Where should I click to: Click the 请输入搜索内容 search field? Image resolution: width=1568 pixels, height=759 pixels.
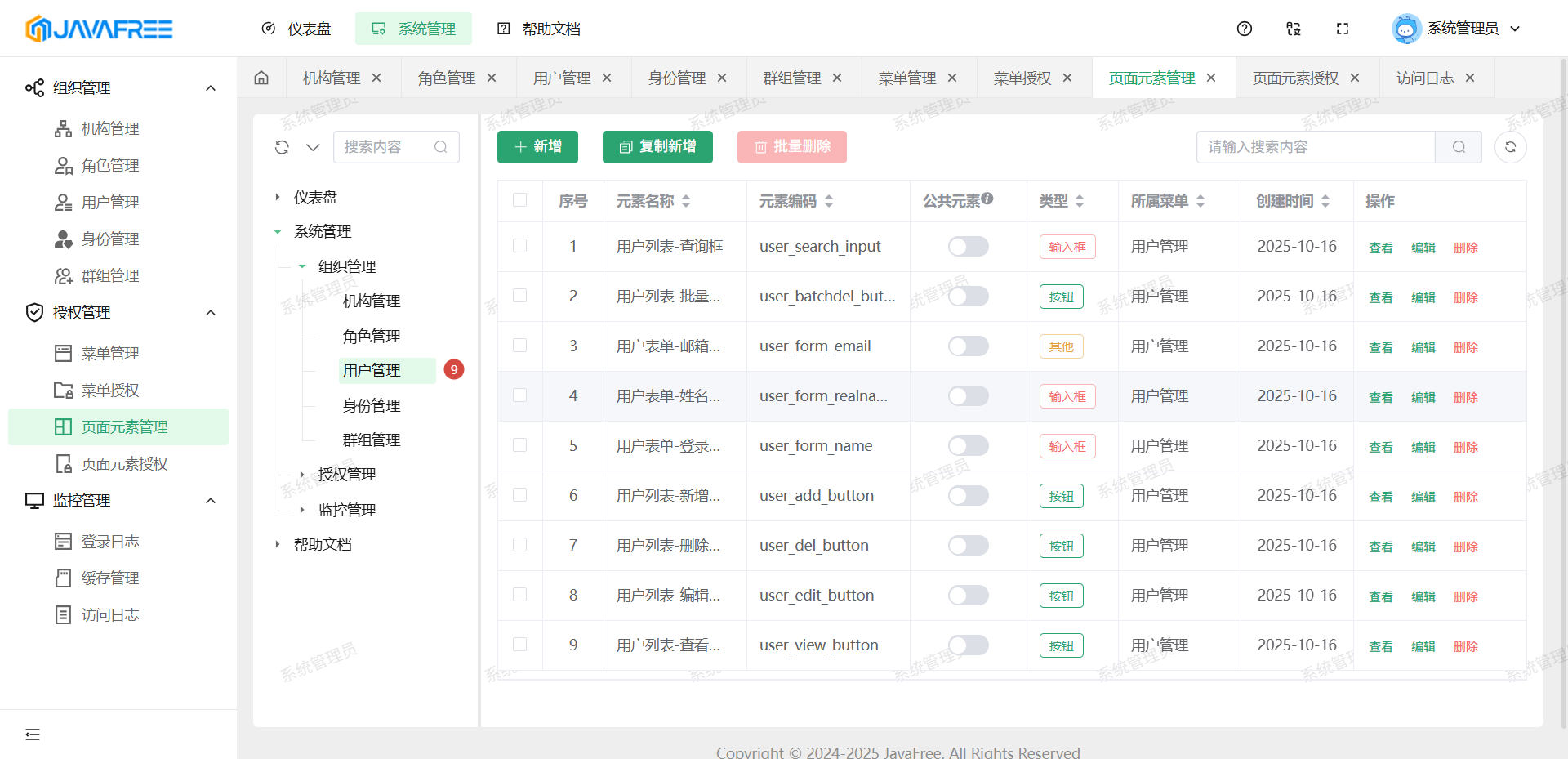(1315, 147)
